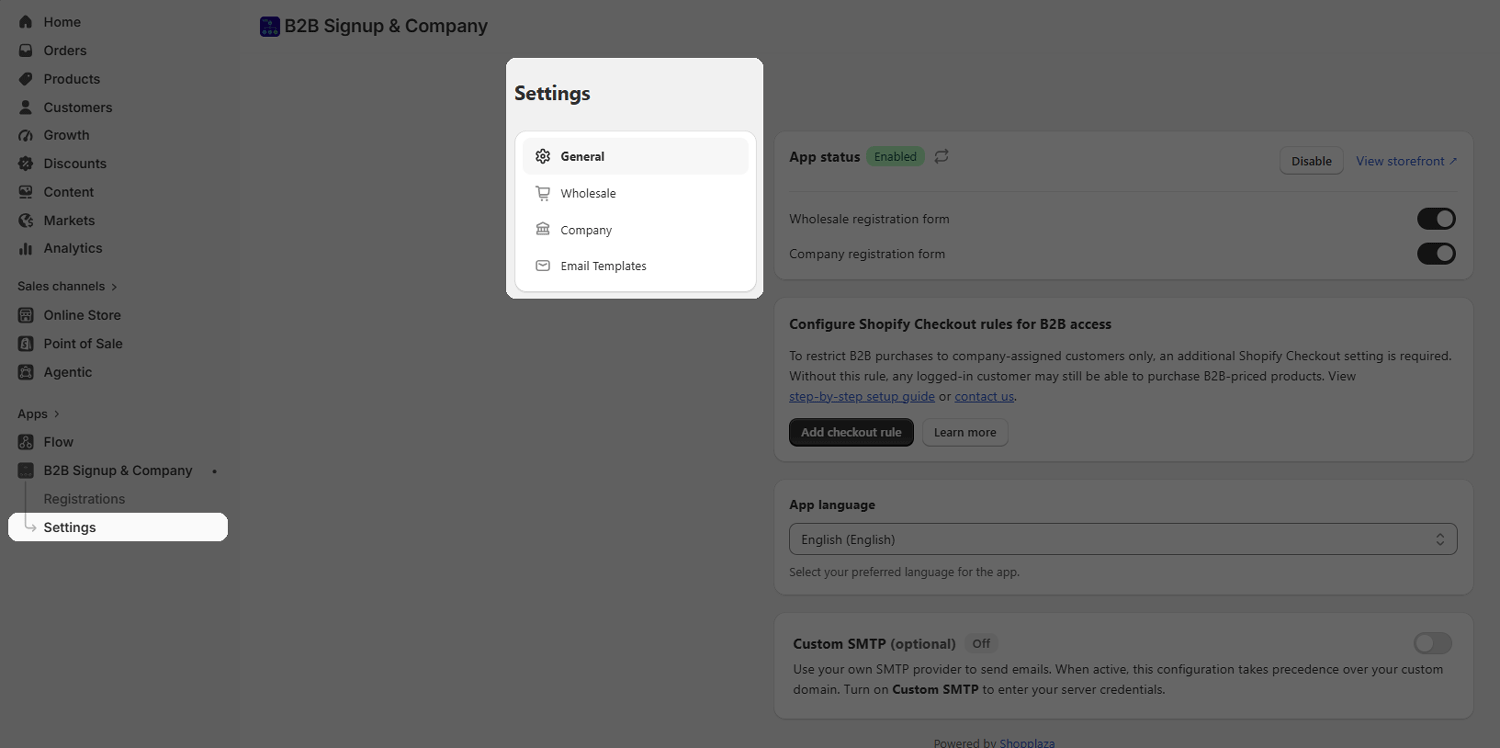The height and width of the screenshot is (748, 1500).
Task: Open the App language dropdown
Action: click(1123, 539)
